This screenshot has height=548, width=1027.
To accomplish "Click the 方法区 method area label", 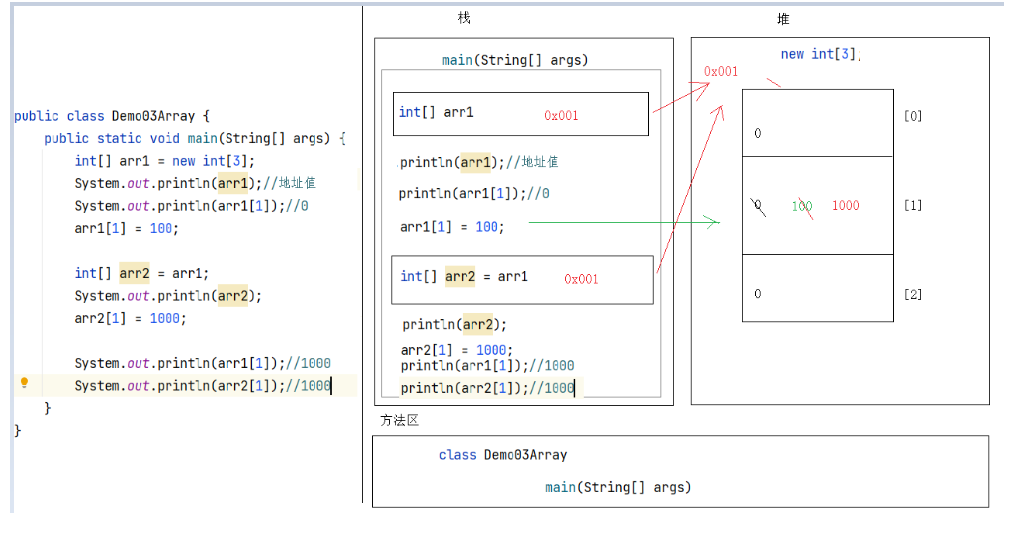I will click(x=399, y=420).
